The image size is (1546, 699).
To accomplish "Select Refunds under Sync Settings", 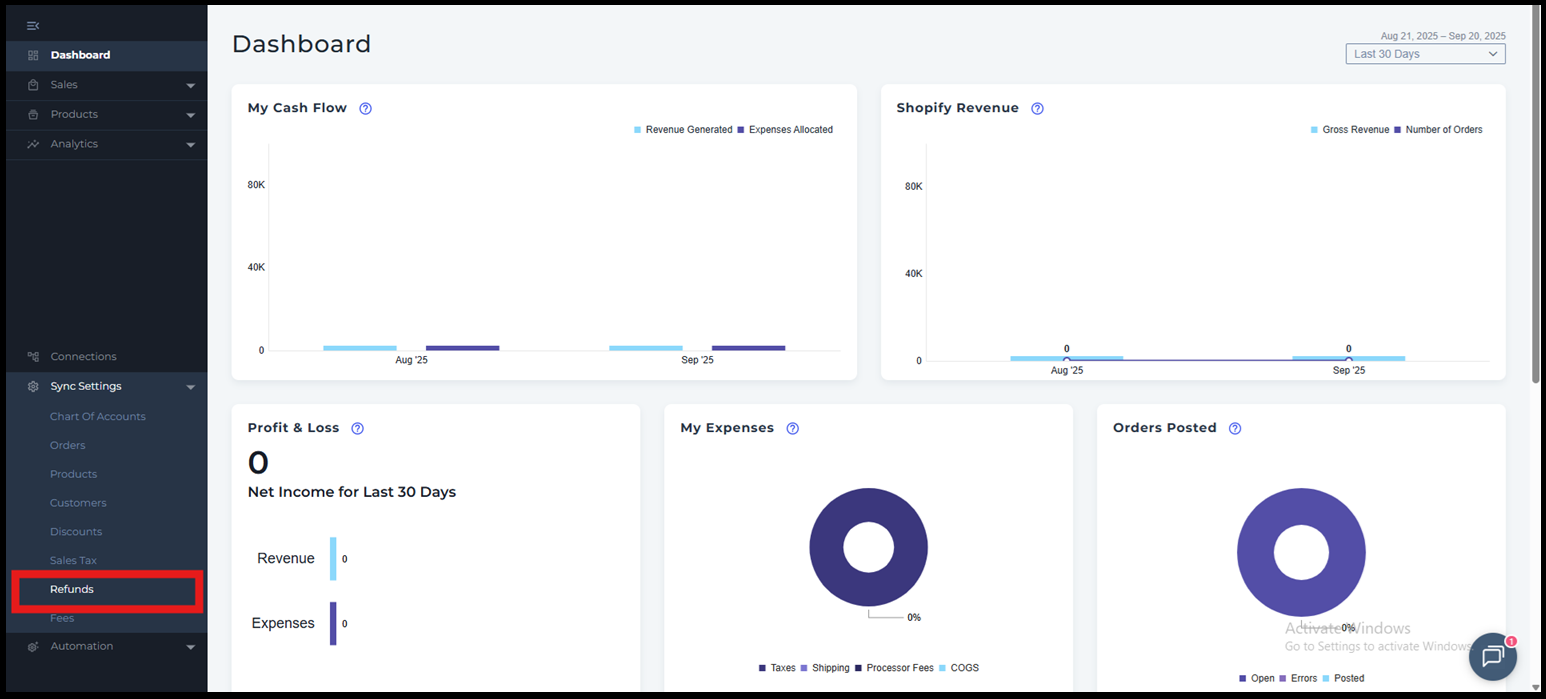I will coord(72,590).
